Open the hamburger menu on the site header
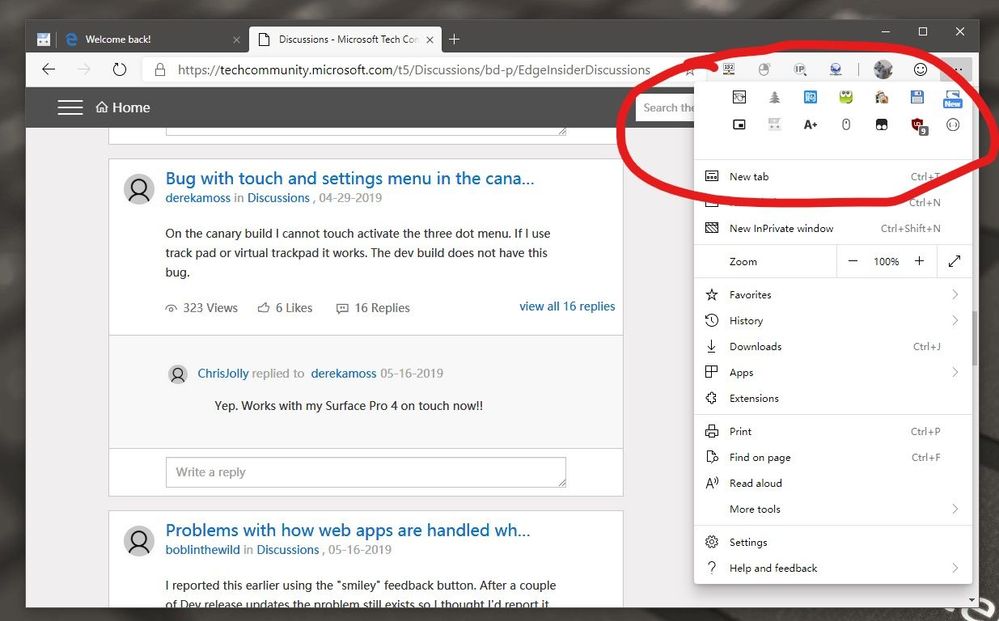Viewport: 999px width, 621px height. pos(70,108)
